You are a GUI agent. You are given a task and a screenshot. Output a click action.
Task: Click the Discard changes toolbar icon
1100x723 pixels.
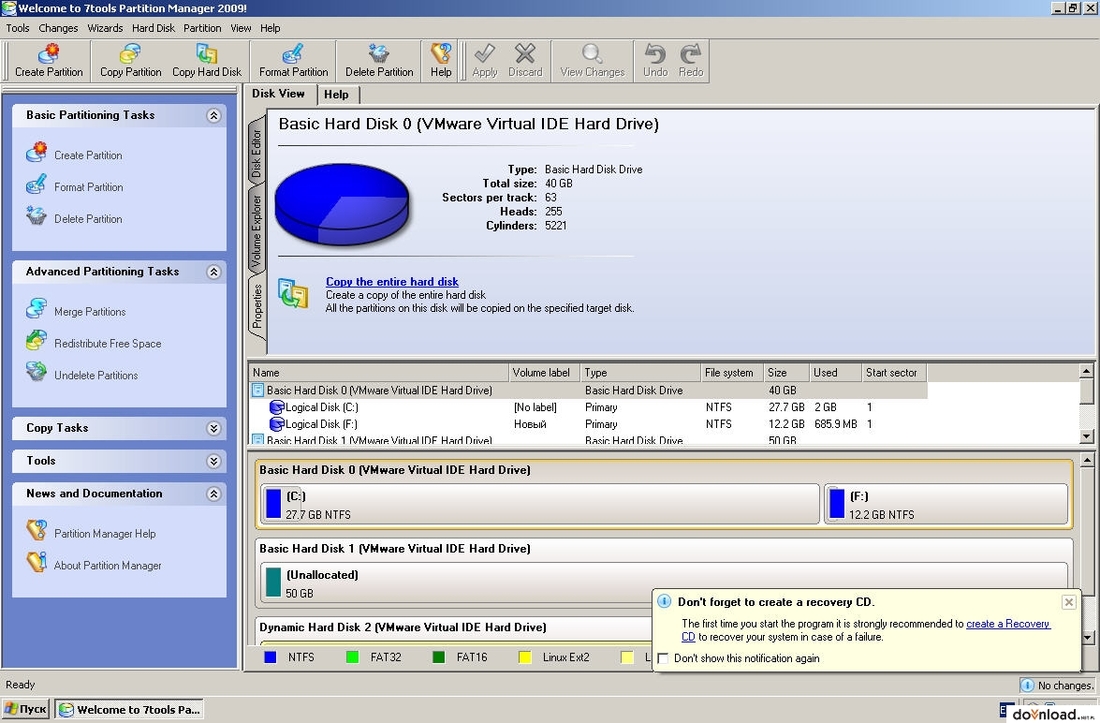click(x=525, y=54)
